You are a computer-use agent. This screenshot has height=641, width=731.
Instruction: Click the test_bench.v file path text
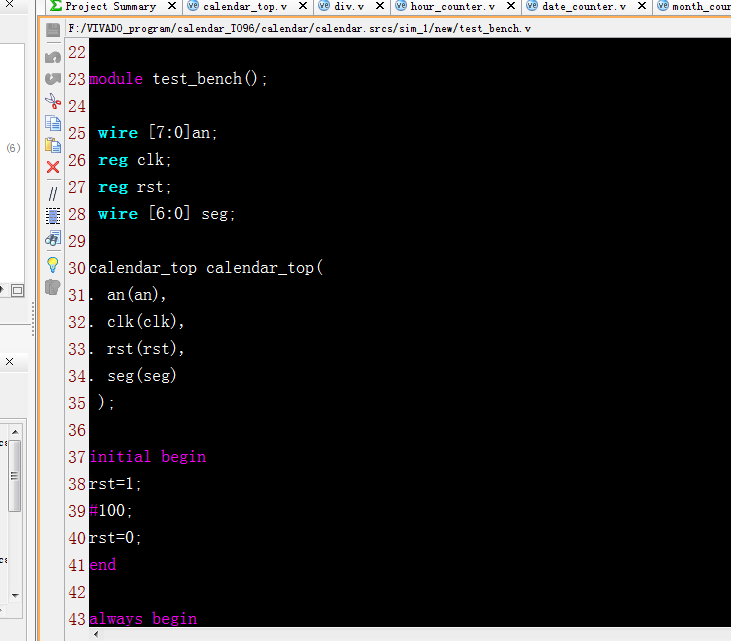(x=299, y=28)
